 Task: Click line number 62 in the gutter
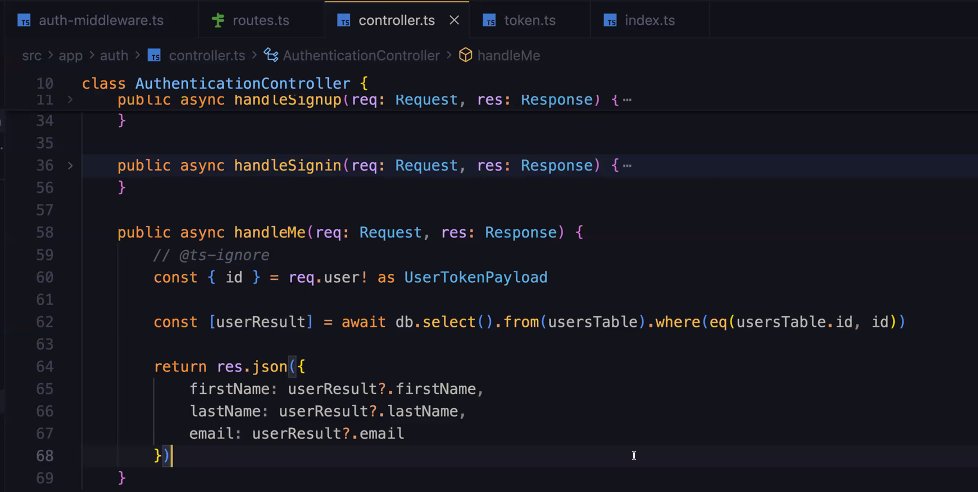click(x=45, y=322)
